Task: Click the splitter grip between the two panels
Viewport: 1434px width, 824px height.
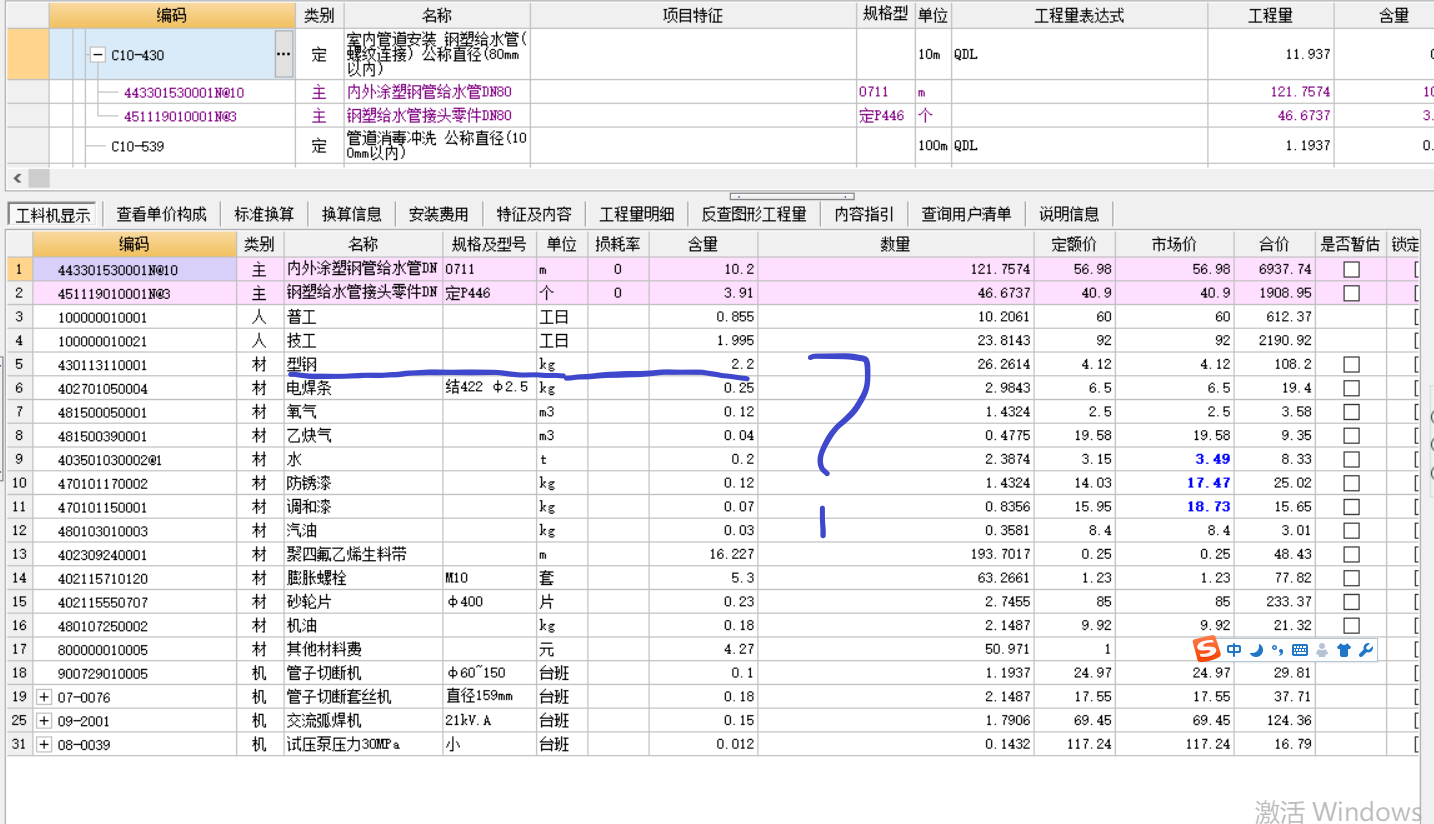Action: click(x=792, y=196)
